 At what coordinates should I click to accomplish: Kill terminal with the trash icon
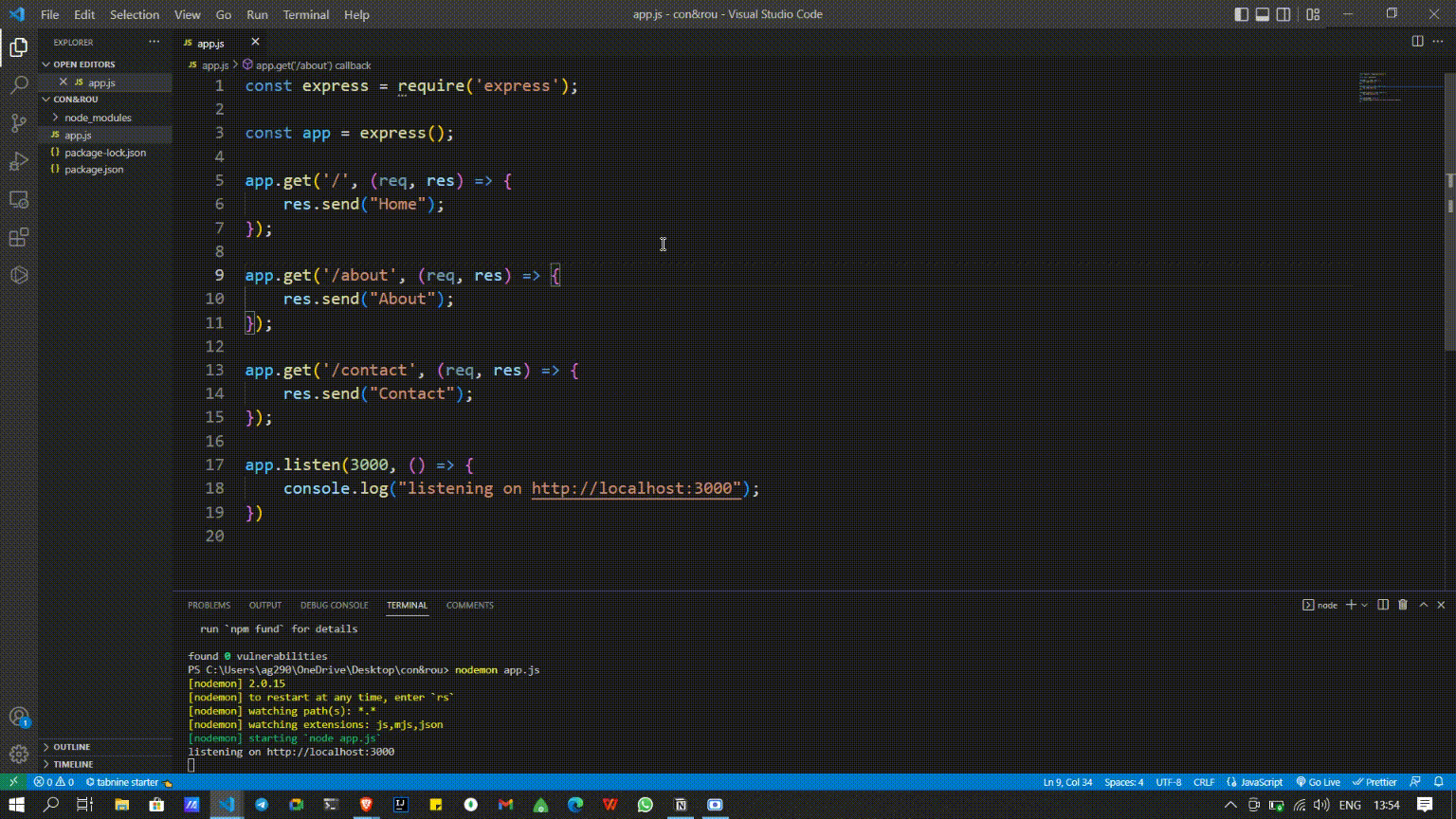click(x=1403, y=605)
